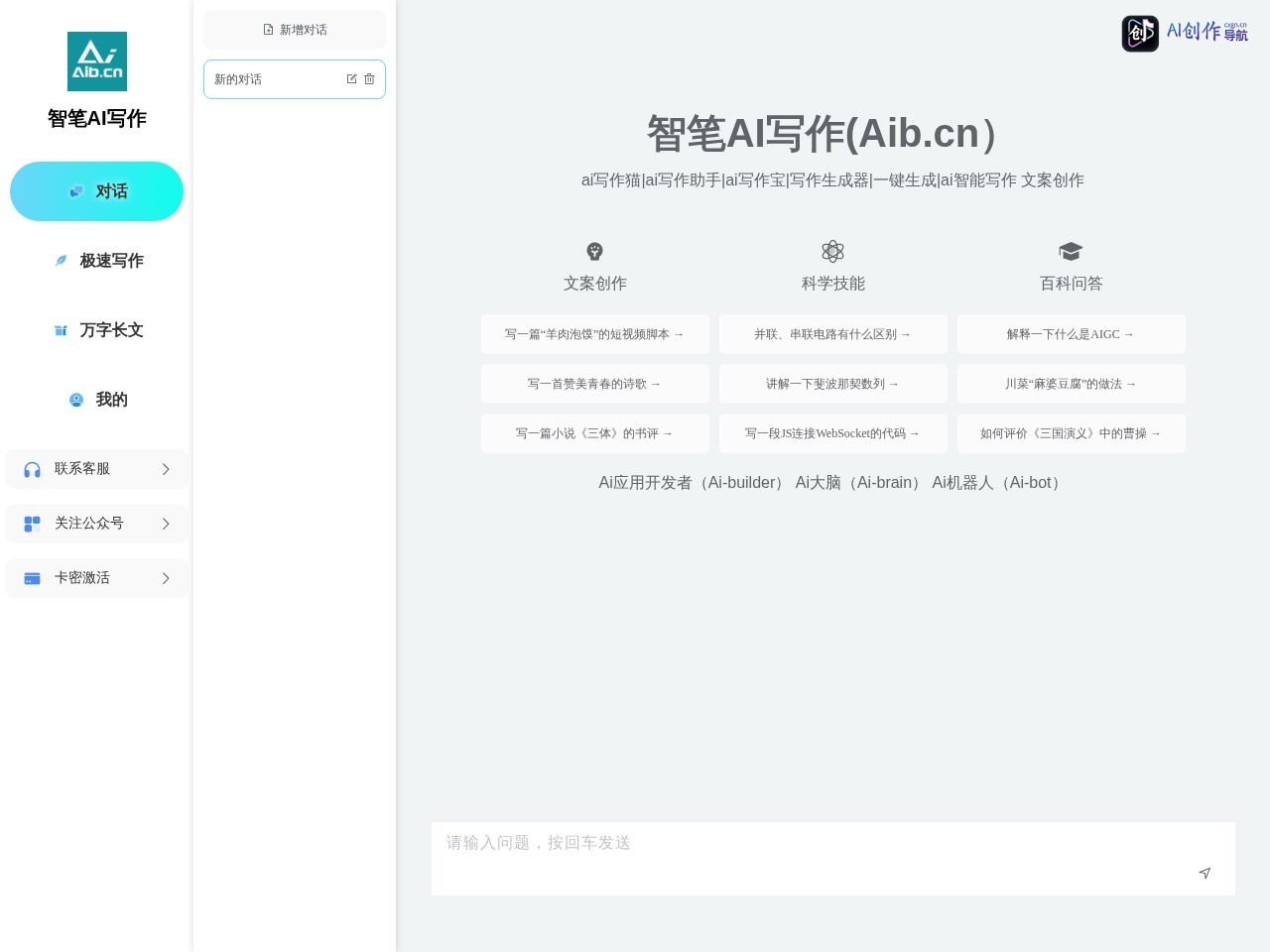Switch to 极速写作 section
This screenshot has height=952, width=1270.
click(97, 261)
